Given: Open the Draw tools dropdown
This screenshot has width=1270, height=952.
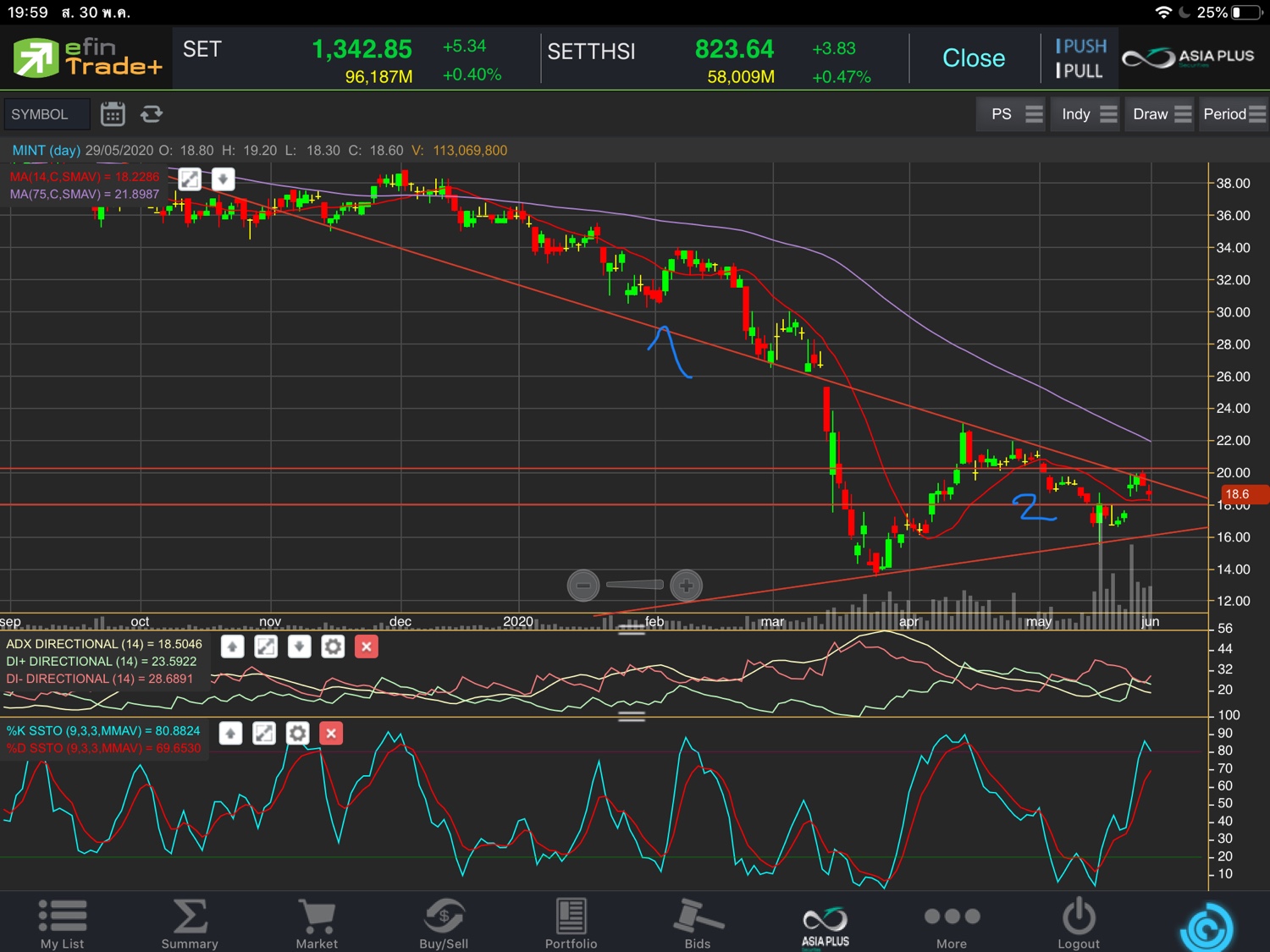Looking at the screenshot, I should (x=1161, y=113).
